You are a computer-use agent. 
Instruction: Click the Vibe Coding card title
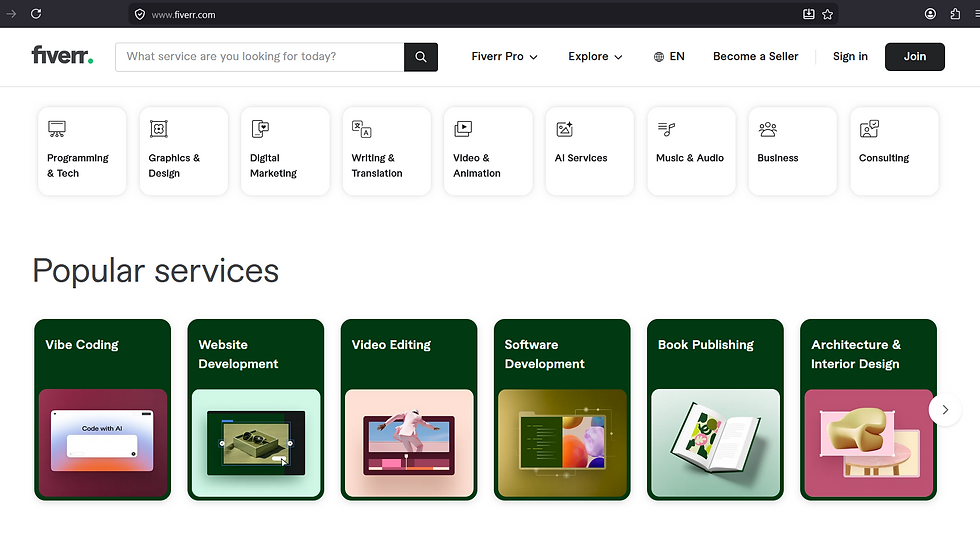tap(82, 345)
